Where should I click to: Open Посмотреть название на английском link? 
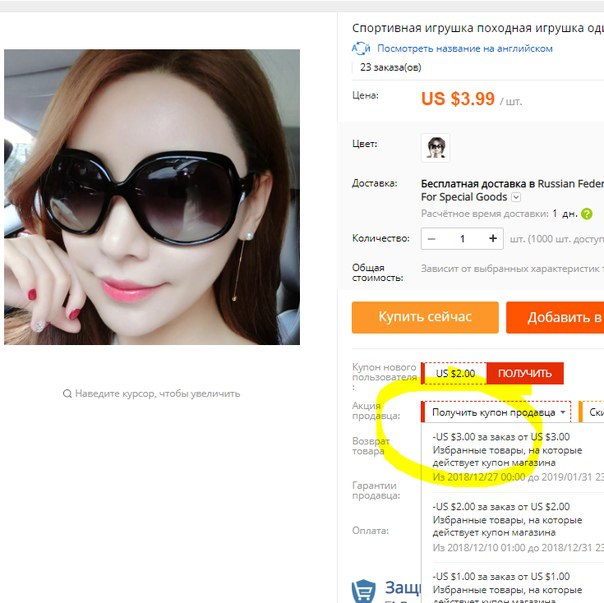click(465, 49)
